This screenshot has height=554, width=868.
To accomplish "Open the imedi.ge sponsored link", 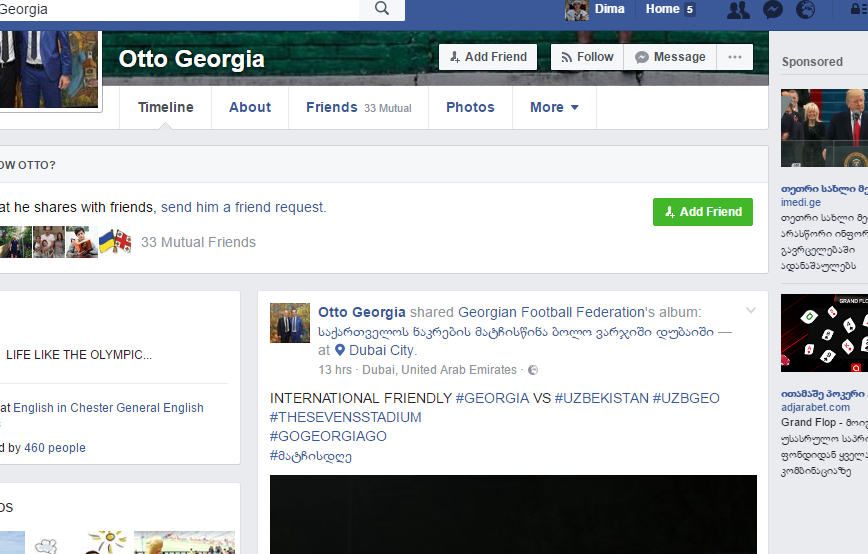I will (800, 203).
